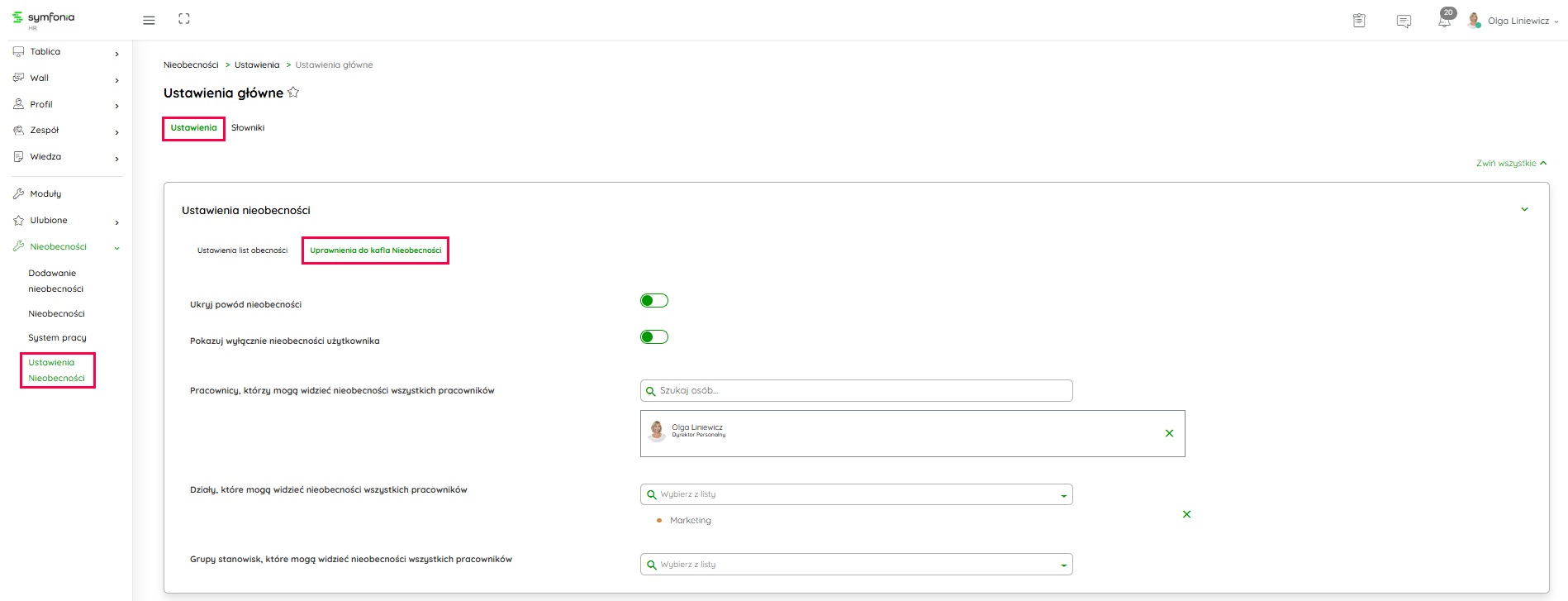Open notifications bell with badge 20

click(x=1444, y=21)
